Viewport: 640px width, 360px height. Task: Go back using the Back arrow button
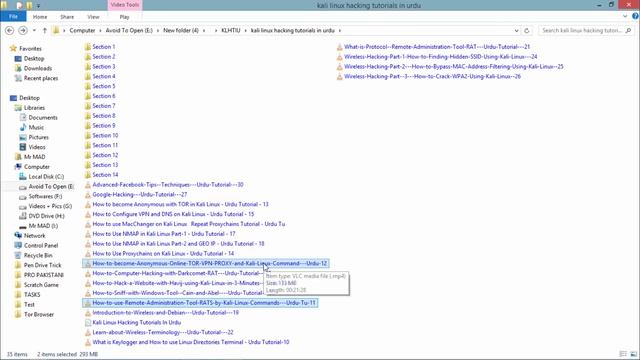tap(10, 31)
